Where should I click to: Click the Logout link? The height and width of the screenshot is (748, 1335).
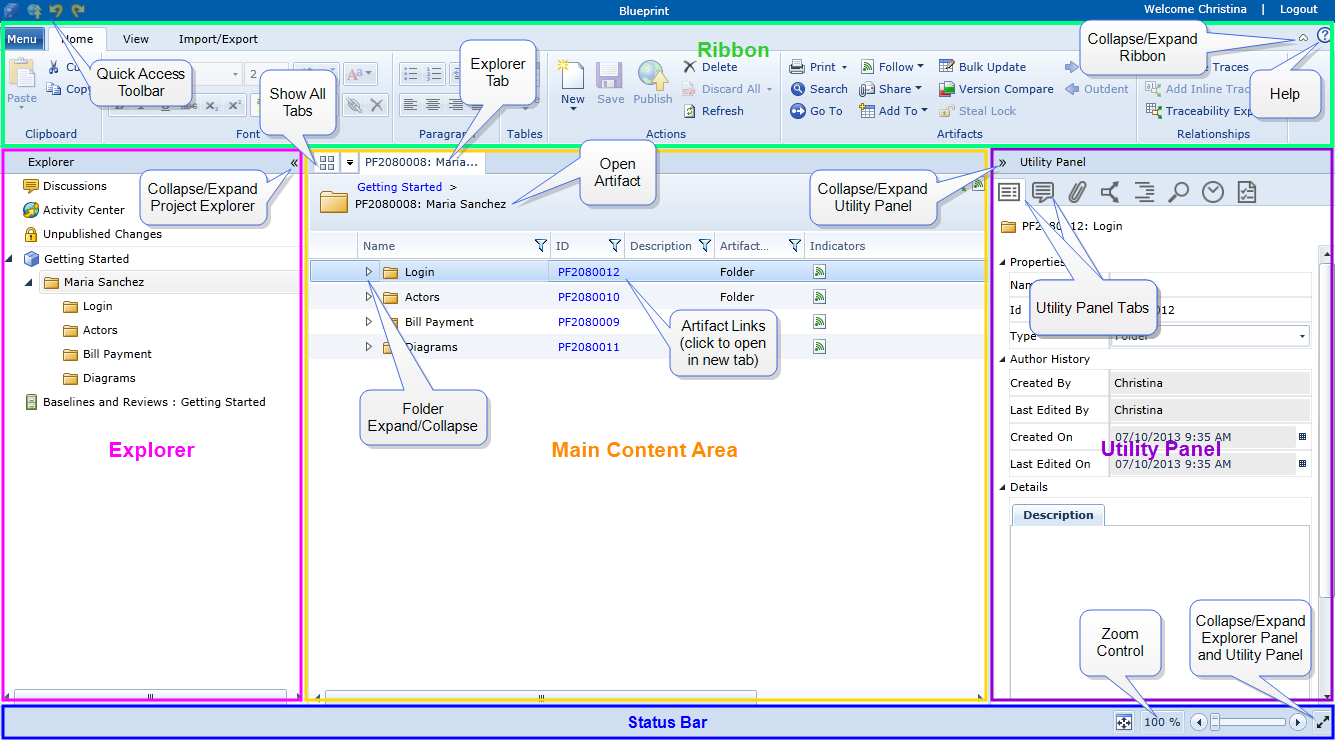point(1299,9)
